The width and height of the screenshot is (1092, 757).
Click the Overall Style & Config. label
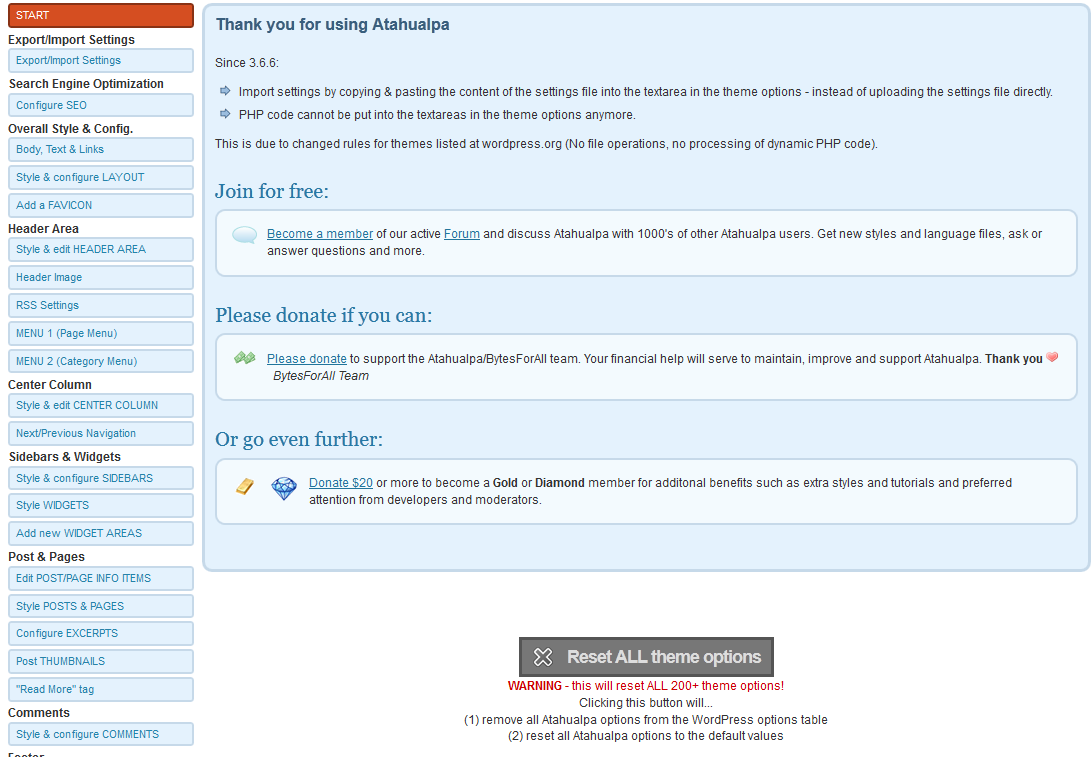point(70,129)
